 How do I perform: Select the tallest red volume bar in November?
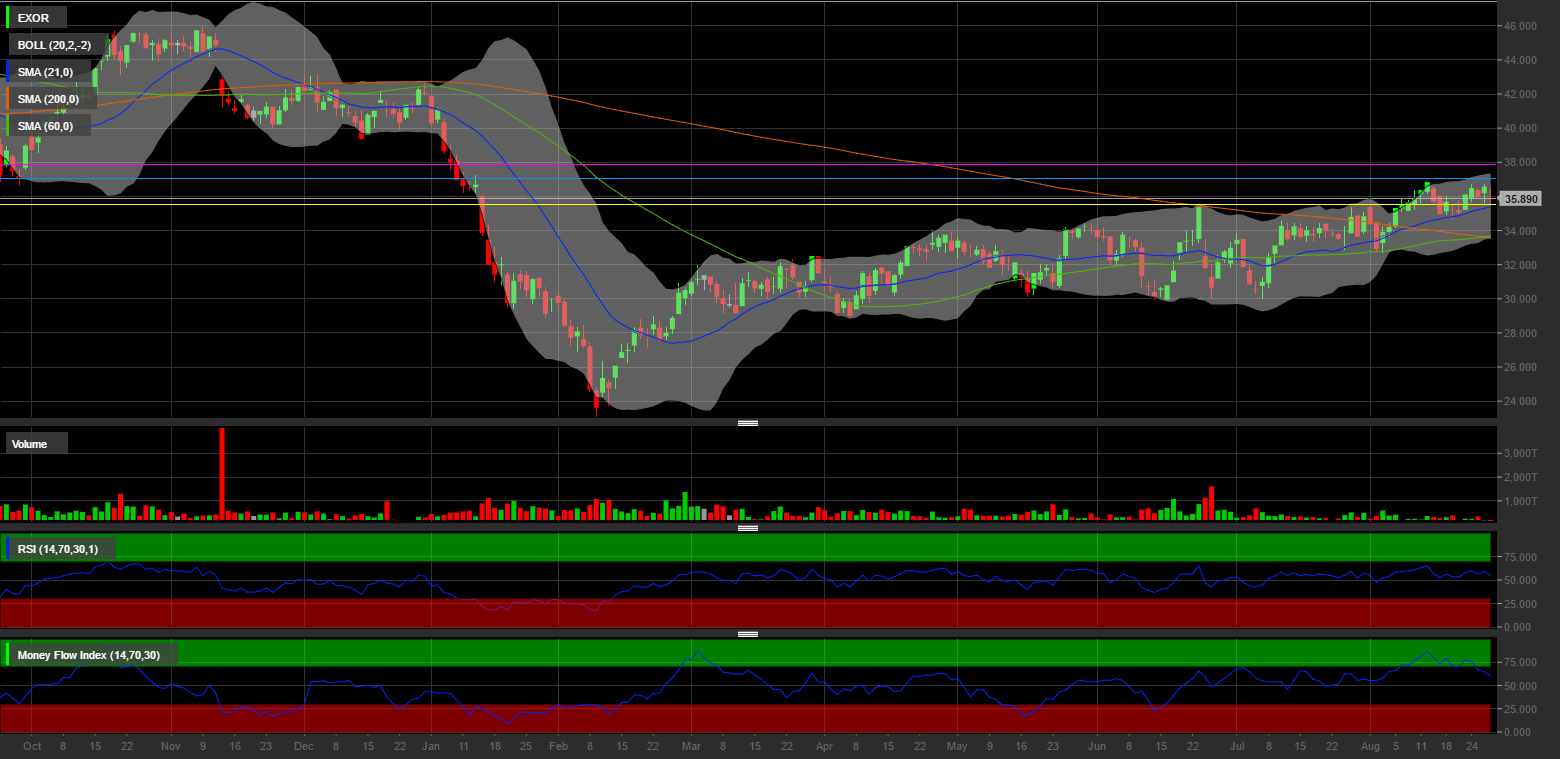(222, 474)
